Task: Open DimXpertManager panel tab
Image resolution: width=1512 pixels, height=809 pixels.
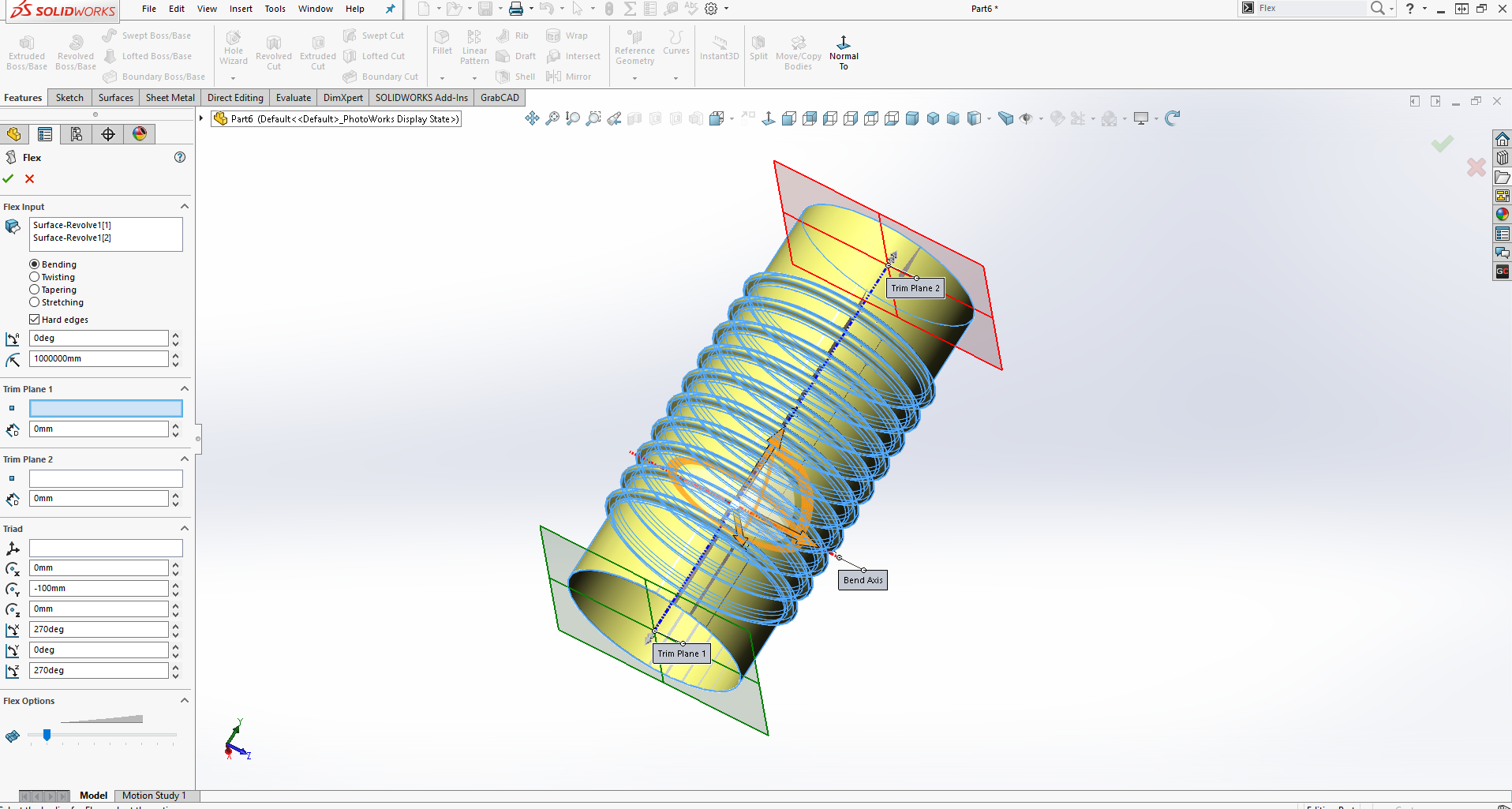Action: pos(108,134)
